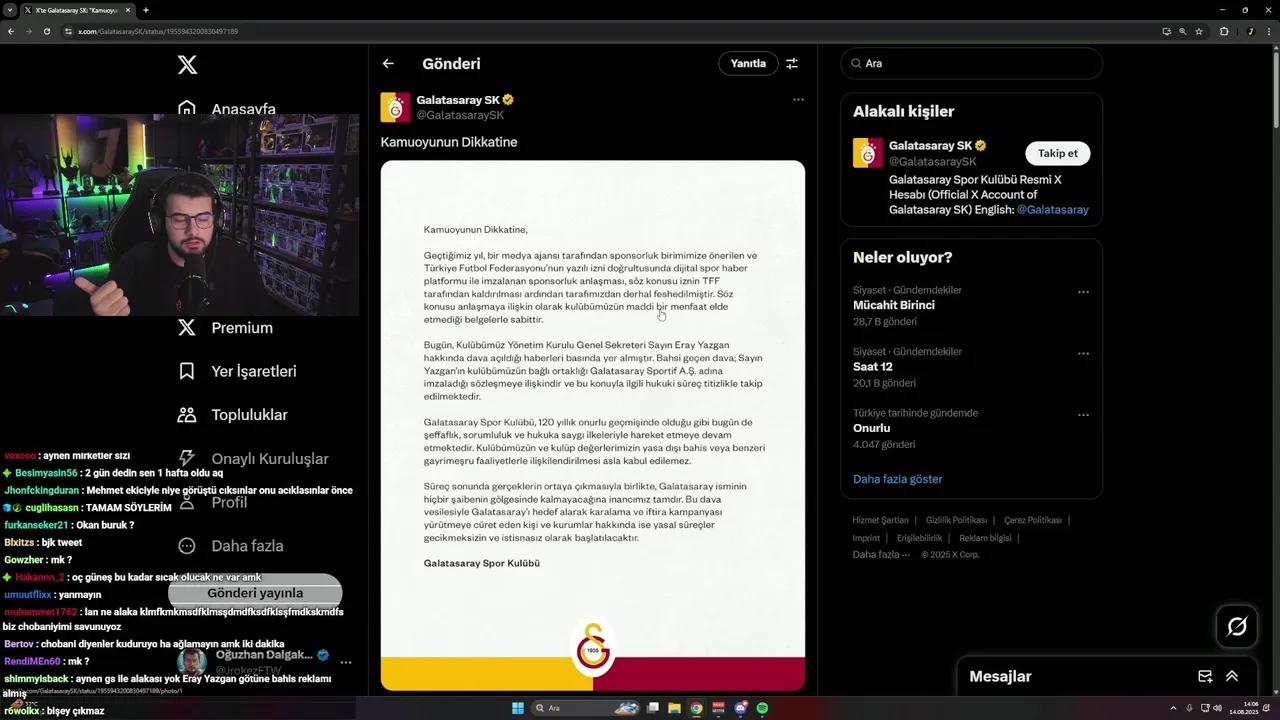Click the X logo in the sidebar
The height and width of the screenshot is (720, 1280).
click(x=187, y=65)
